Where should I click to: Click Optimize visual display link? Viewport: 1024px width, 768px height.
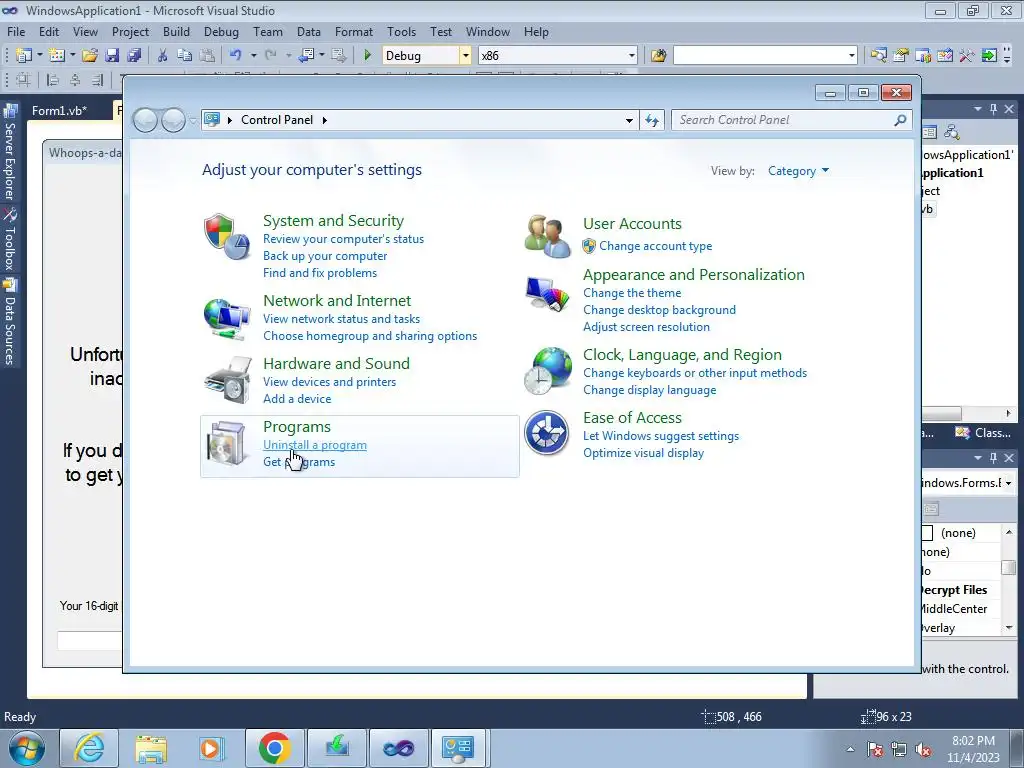(x=643, y=453)
